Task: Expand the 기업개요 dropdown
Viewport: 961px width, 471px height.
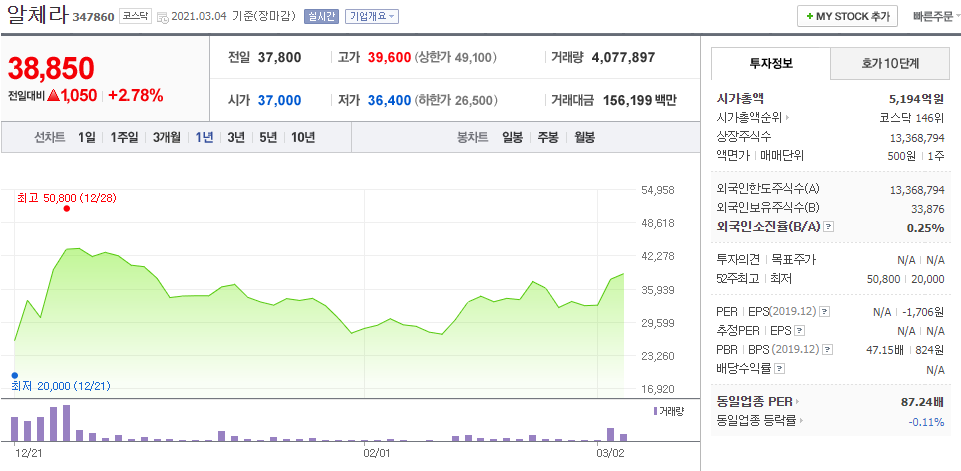Action: coord(372,17)
